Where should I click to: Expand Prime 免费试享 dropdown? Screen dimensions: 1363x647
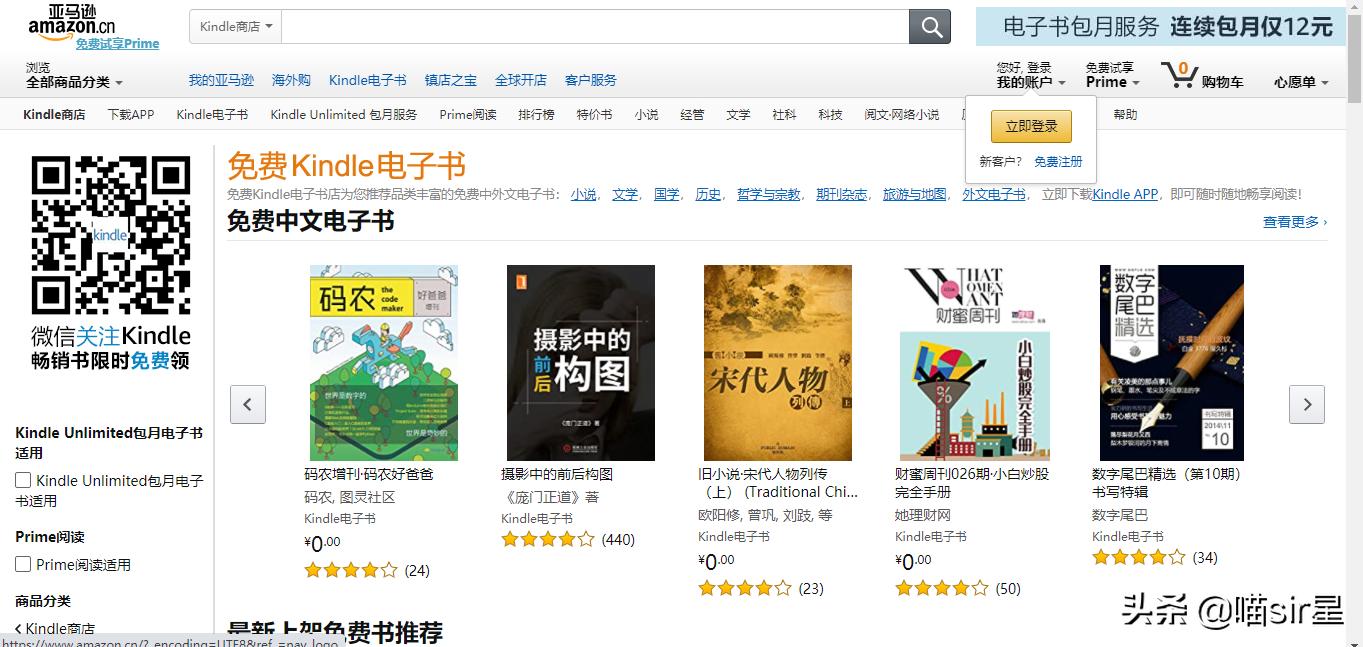pyautogui.click(x=1113, y=82)
